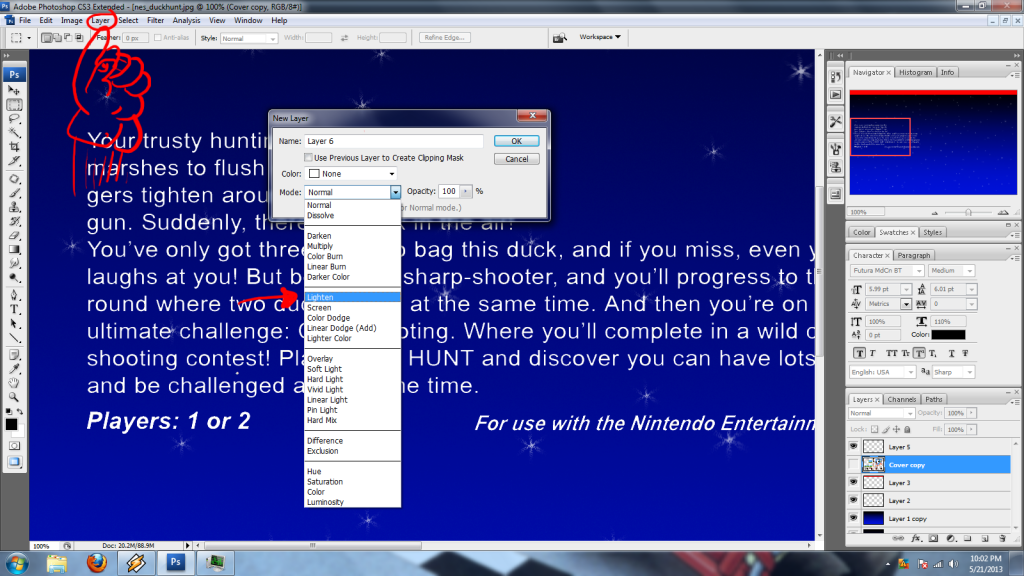Pick the Crop tool in toolbox

(15, 146)
